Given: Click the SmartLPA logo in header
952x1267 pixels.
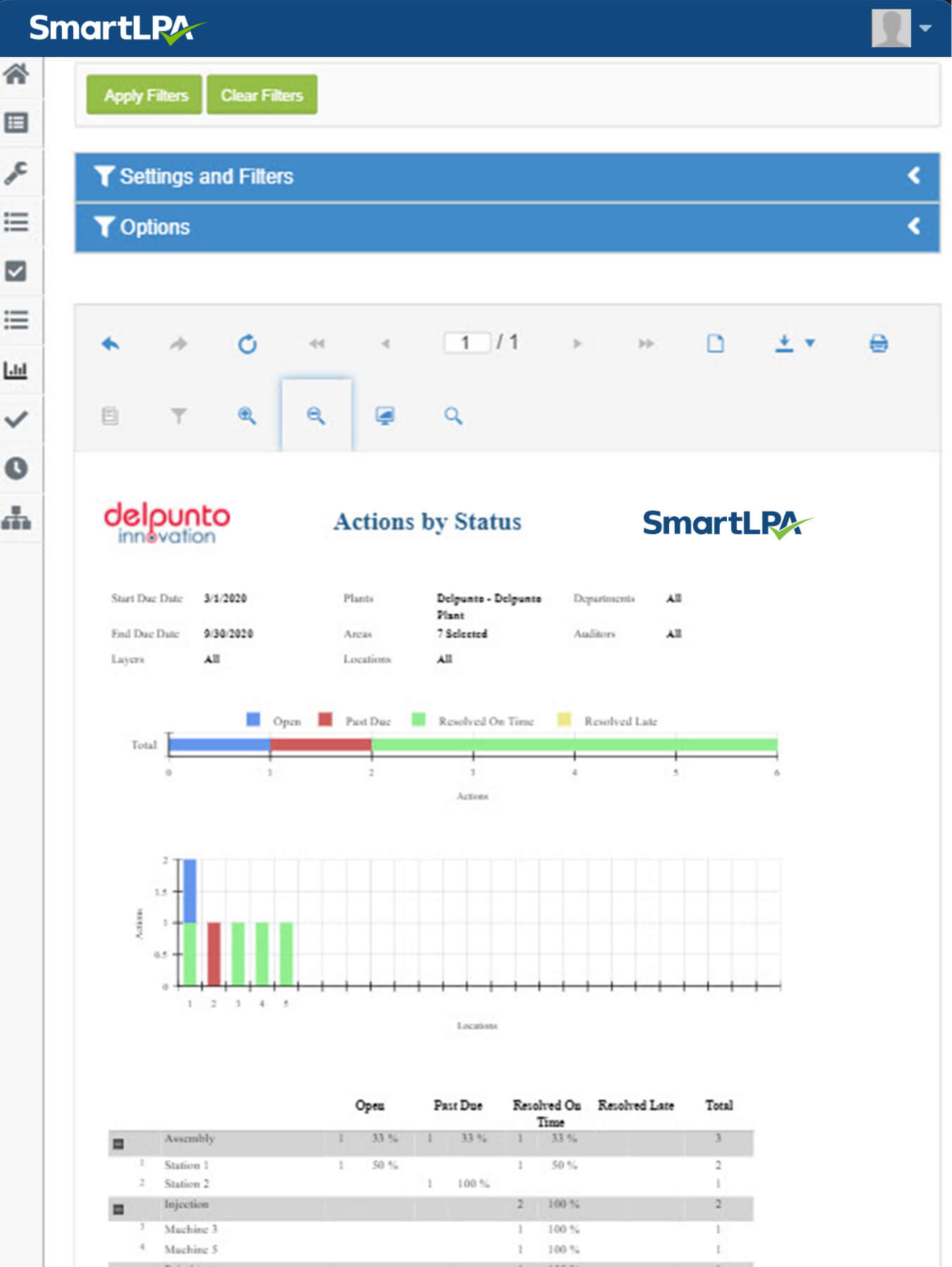Looking at the screenshot, I should [117, 29].
